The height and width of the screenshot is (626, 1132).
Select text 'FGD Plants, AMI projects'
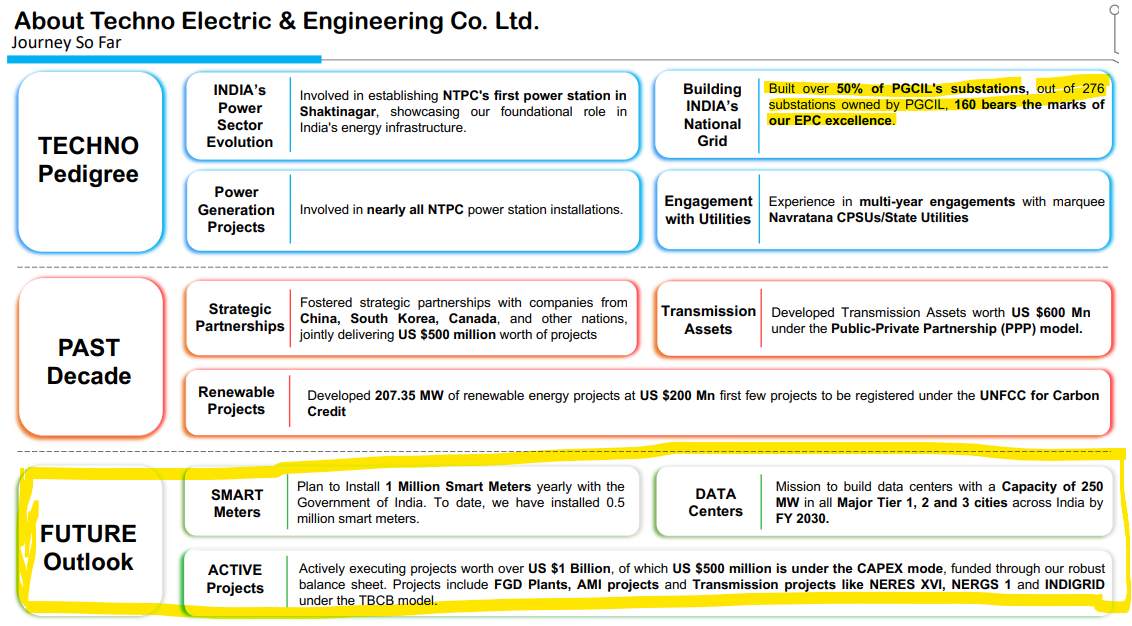pyautogui.click(x=576, y=584)
